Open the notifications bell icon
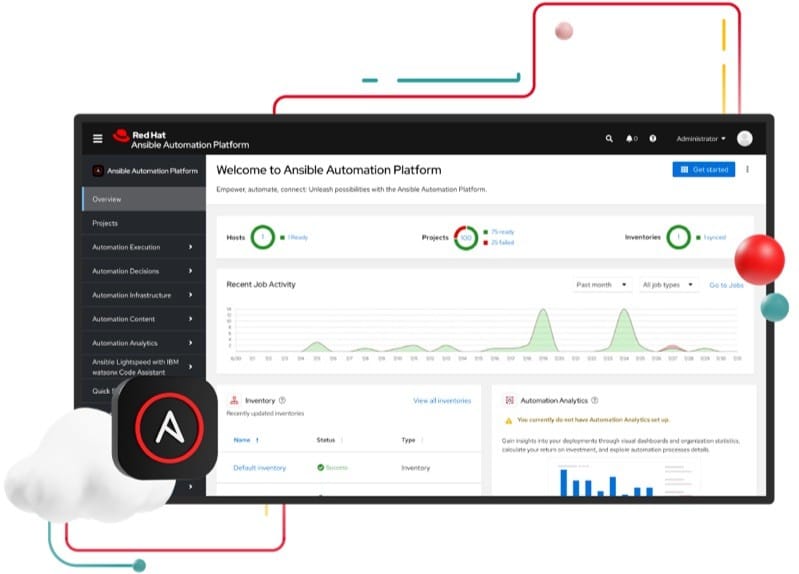 (x=629, y=138)
